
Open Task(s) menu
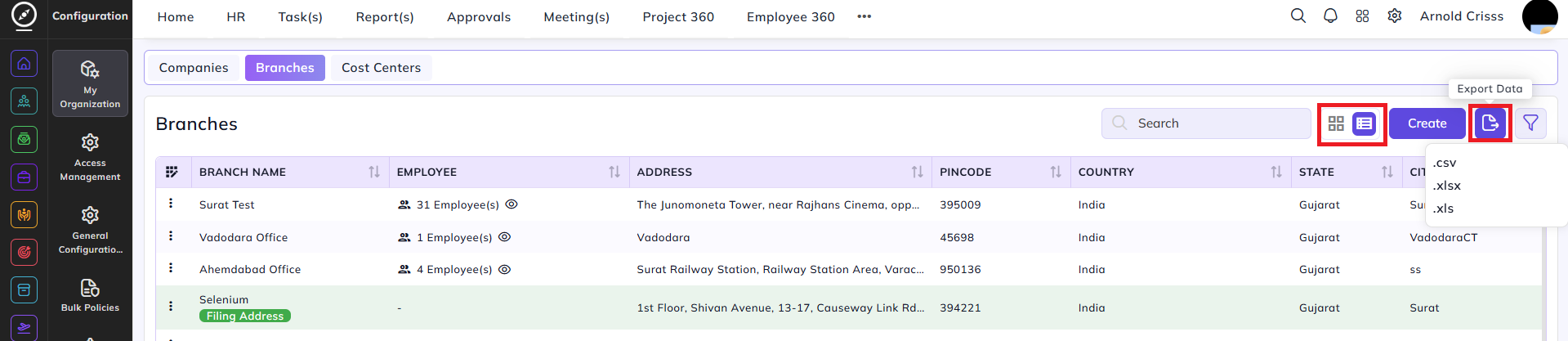coord(301,16)
